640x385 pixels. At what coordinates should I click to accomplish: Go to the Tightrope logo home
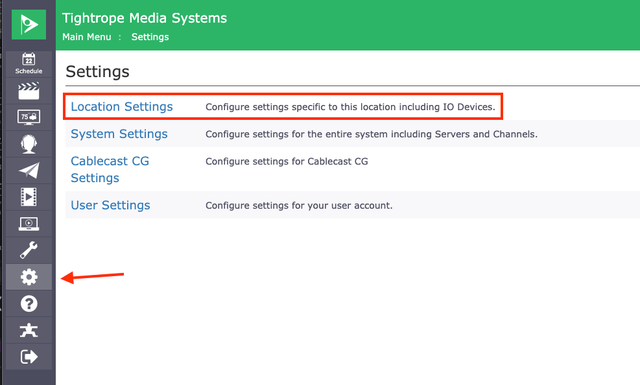coord(29,24)
